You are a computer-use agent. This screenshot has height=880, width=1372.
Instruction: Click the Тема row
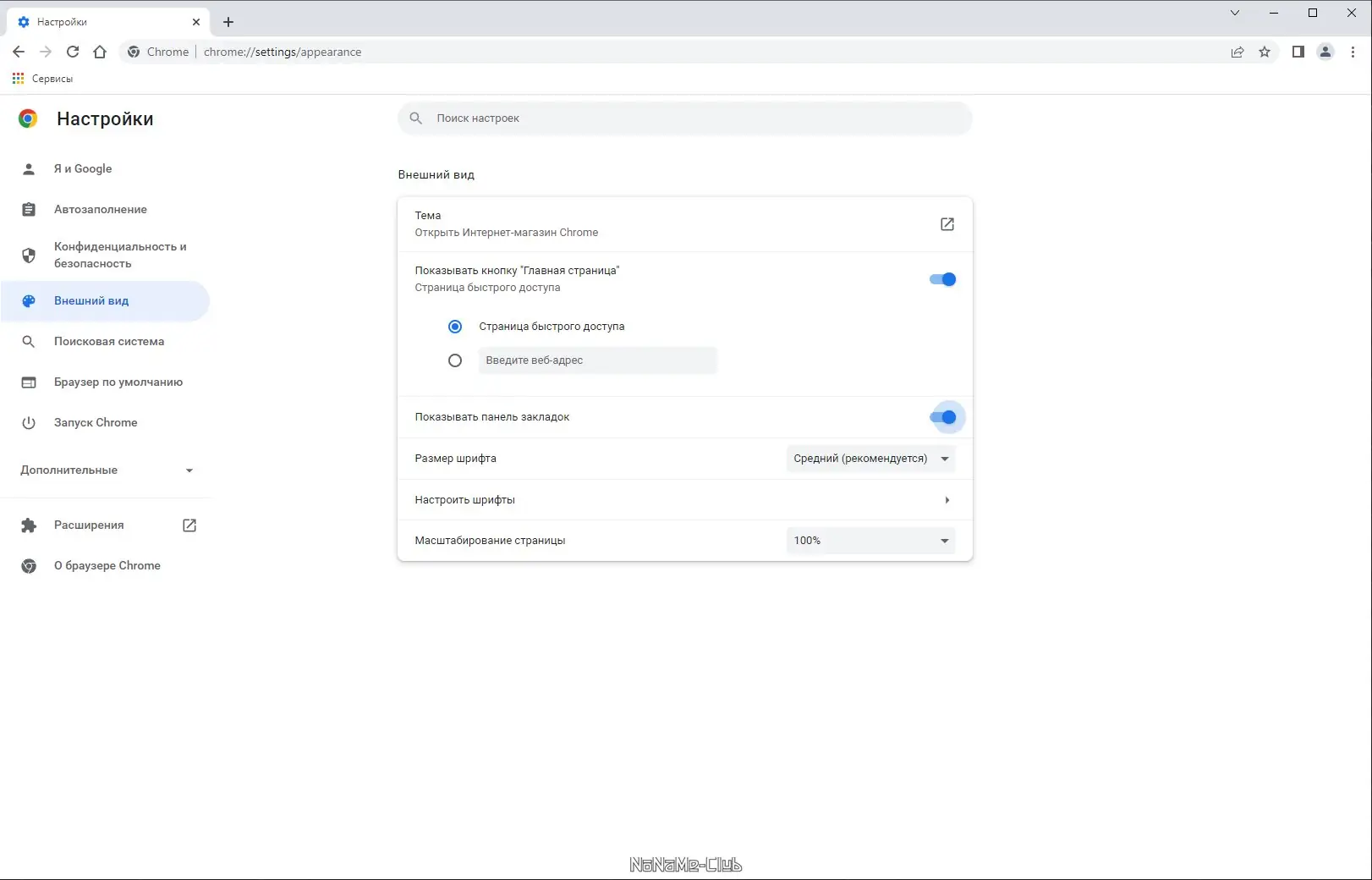click(685, 224)
